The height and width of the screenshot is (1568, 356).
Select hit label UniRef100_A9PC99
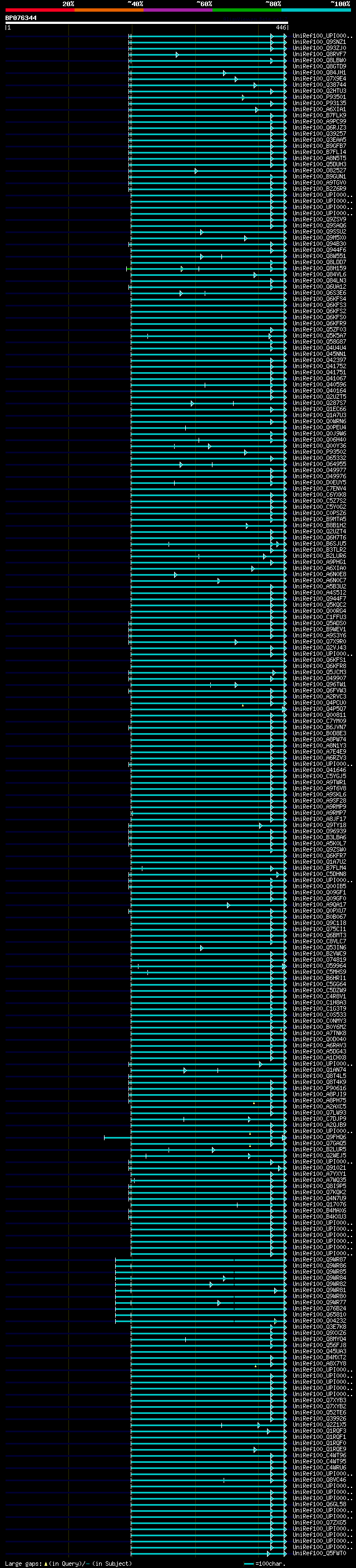(x=319, y=121)
